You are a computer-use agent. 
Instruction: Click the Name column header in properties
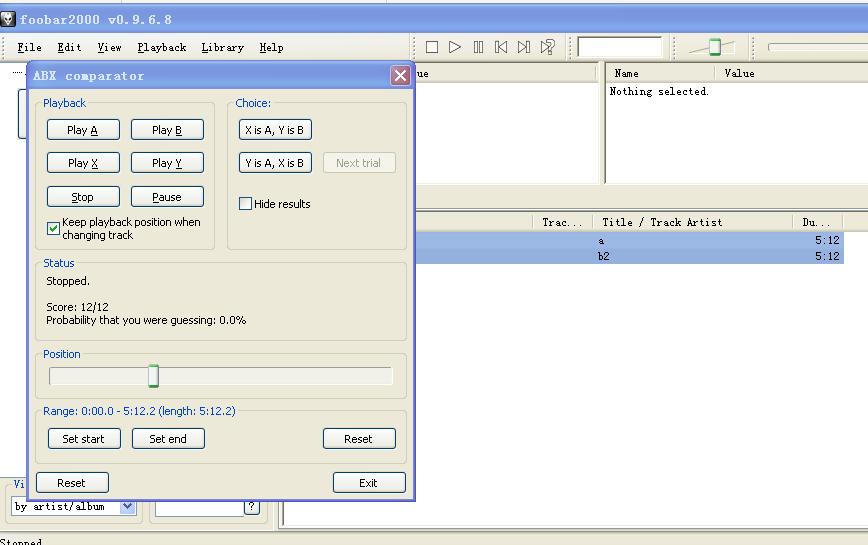(659, 73)
